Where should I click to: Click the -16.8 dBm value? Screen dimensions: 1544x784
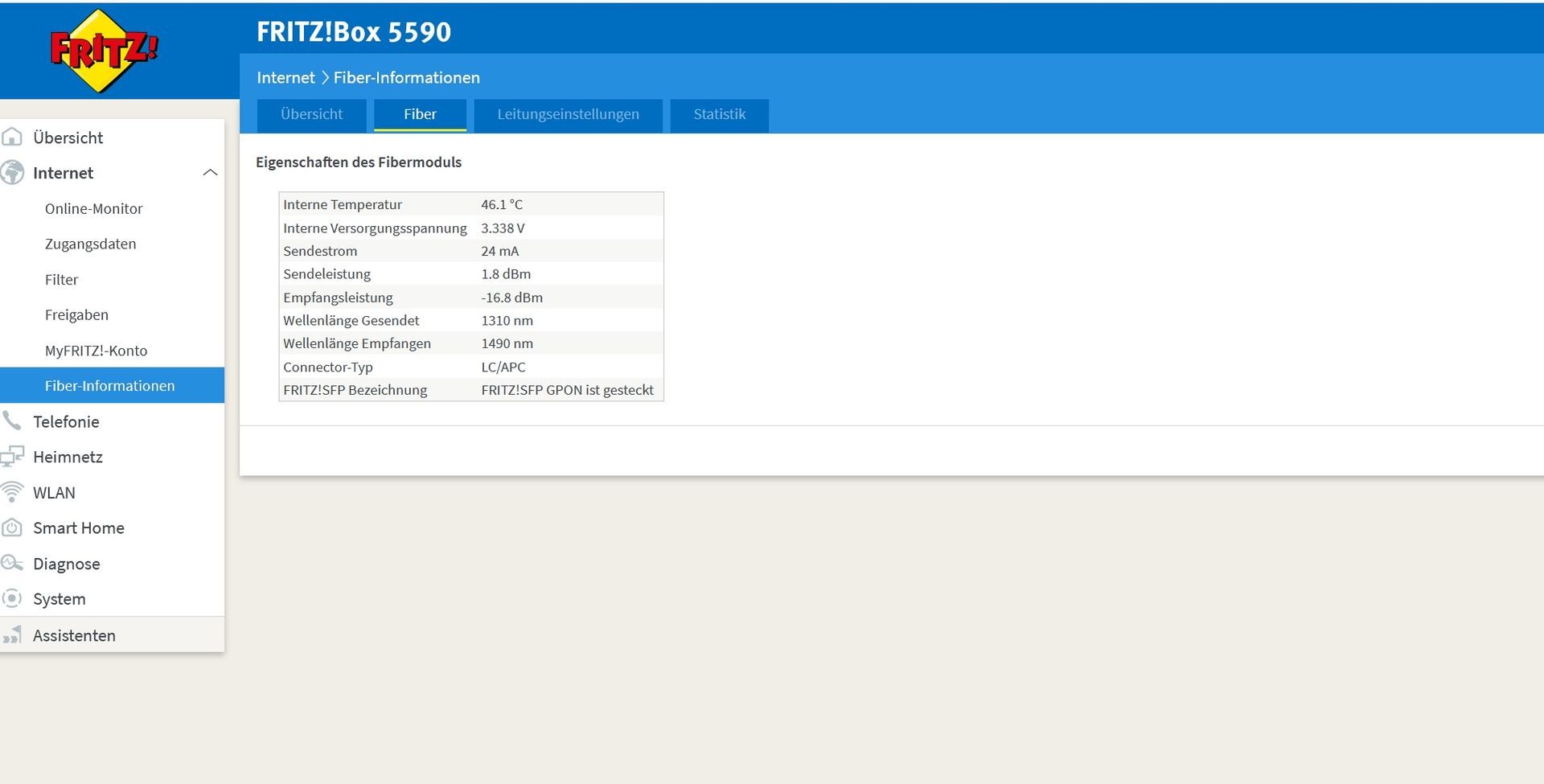point(511,298)
